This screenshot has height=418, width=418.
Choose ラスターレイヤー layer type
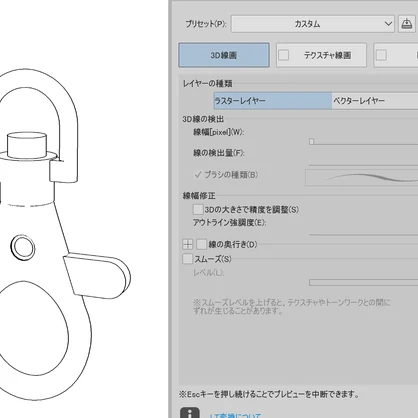click(x=273, y=101)
